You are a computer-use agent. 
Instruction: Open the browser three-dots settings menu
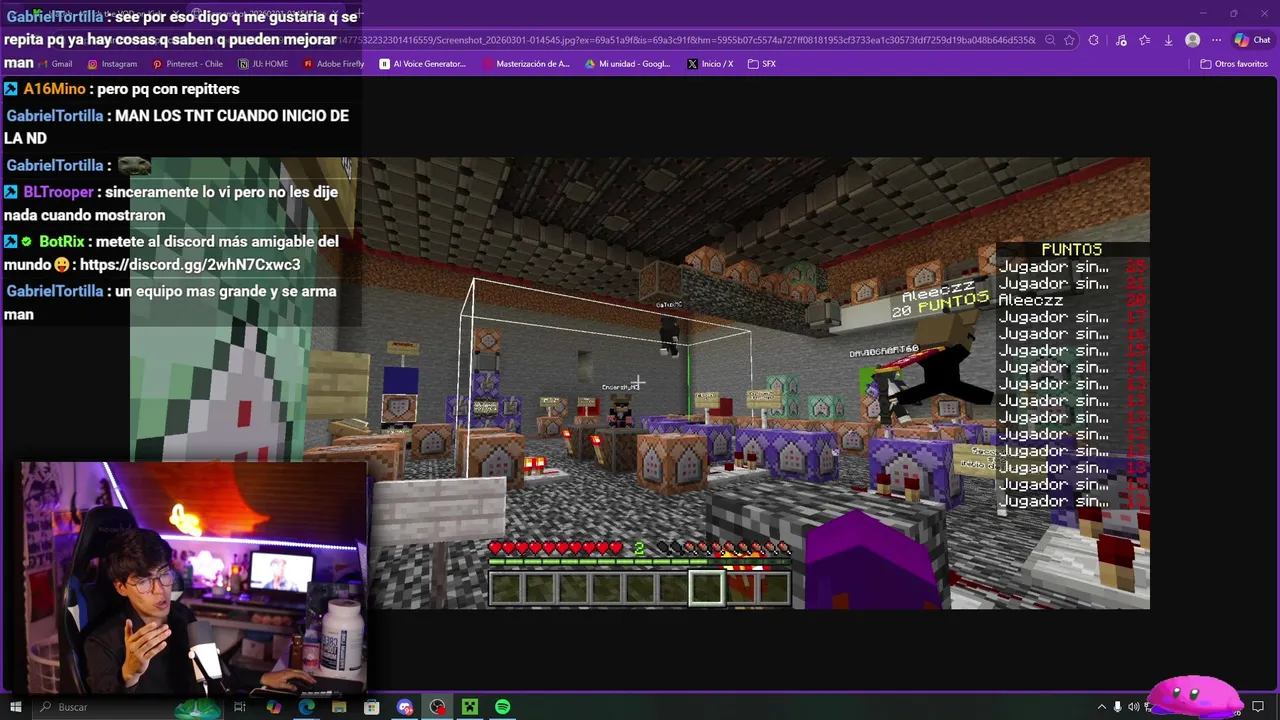coord(1216,40)
